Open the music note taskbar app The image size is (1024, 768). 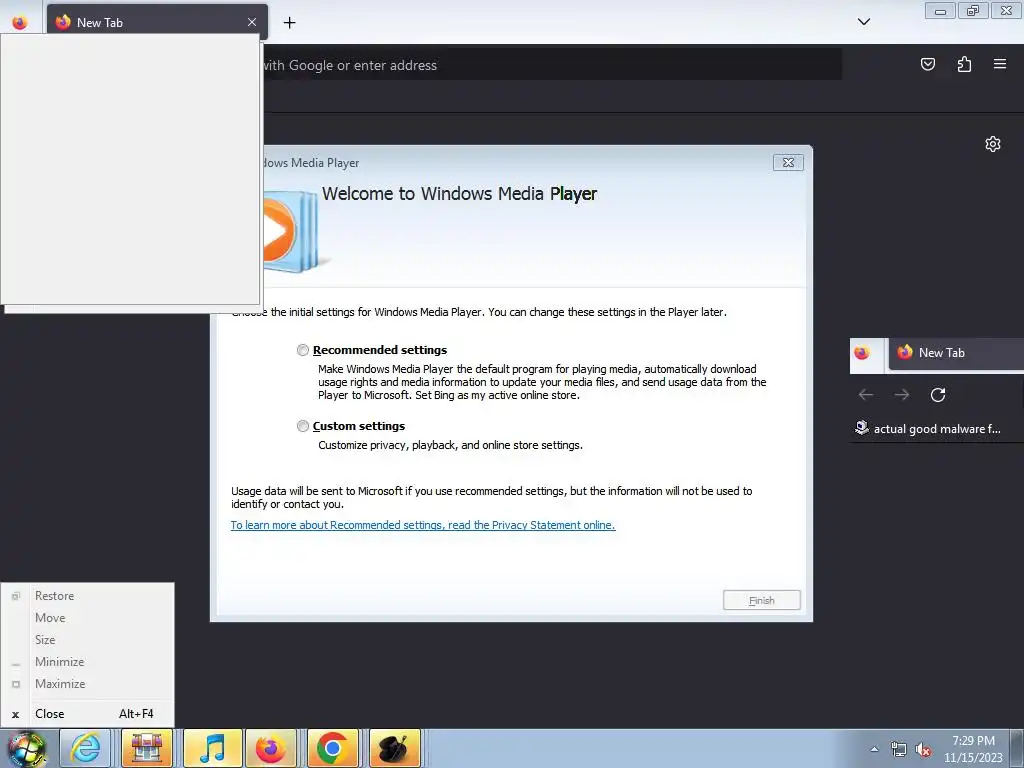coord(212,748)
